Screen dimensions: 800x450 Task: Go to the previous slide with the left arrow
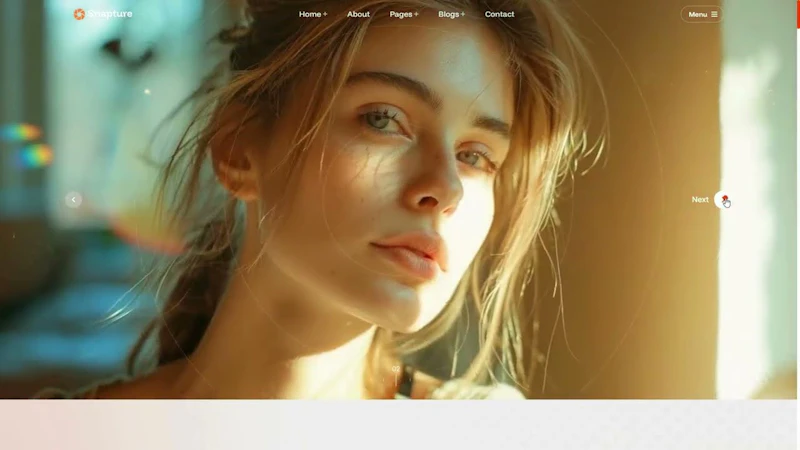pyautogui.click(x=73, y=199)
